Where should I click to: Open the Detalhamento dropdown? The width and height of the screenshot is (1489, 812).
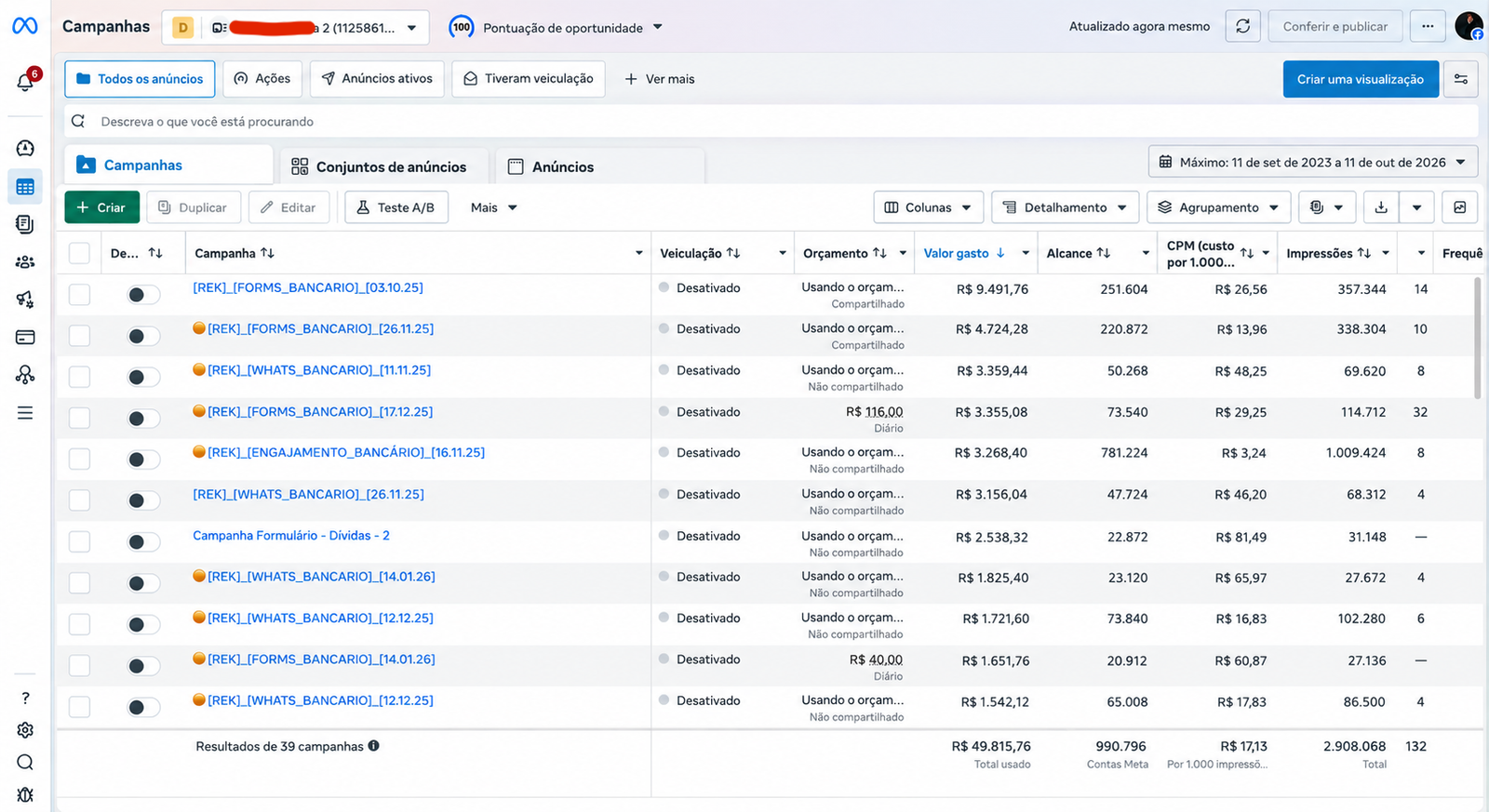coord(1066,207)
